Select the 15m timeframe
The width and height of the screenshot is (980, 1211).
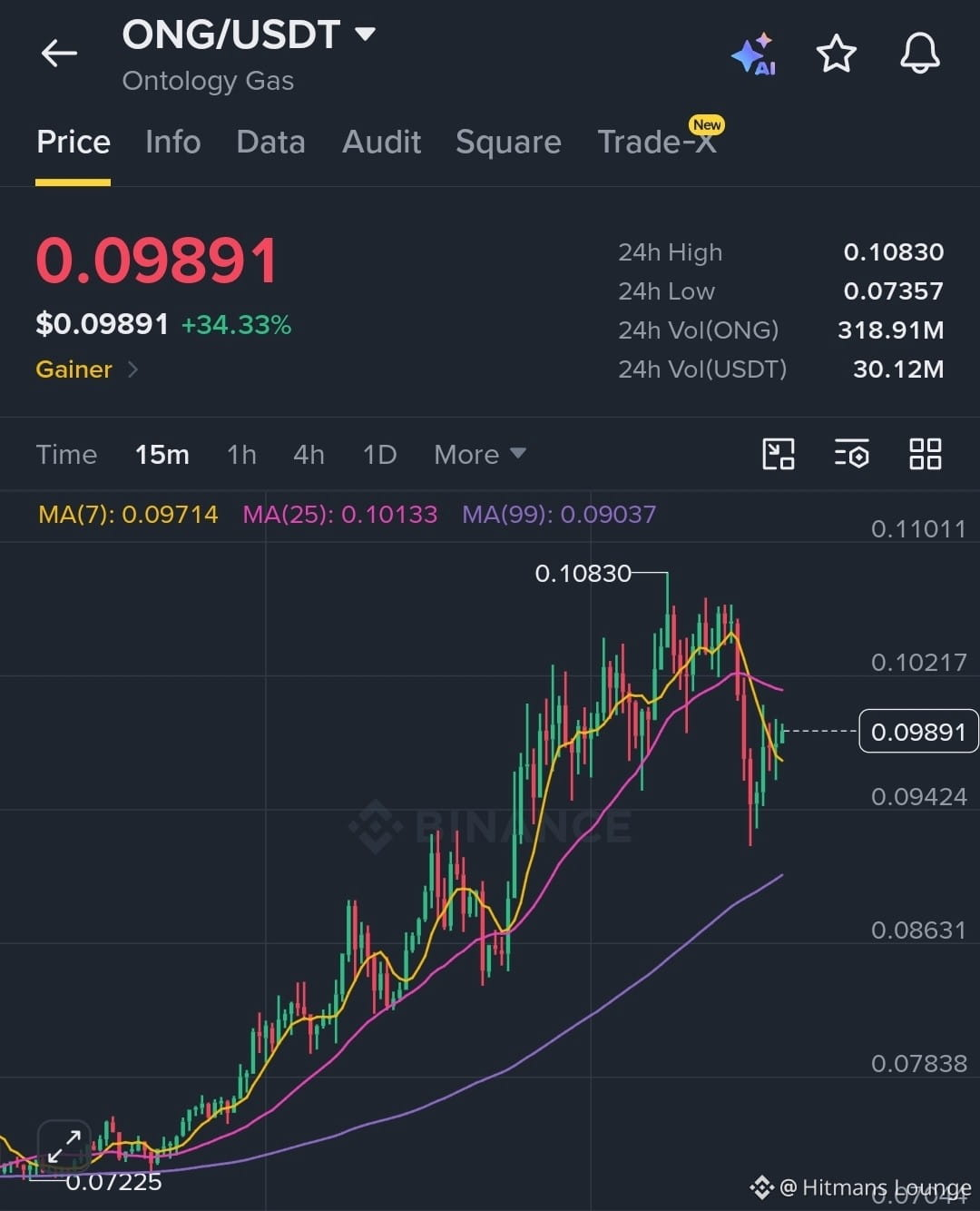tap(162, 454)
